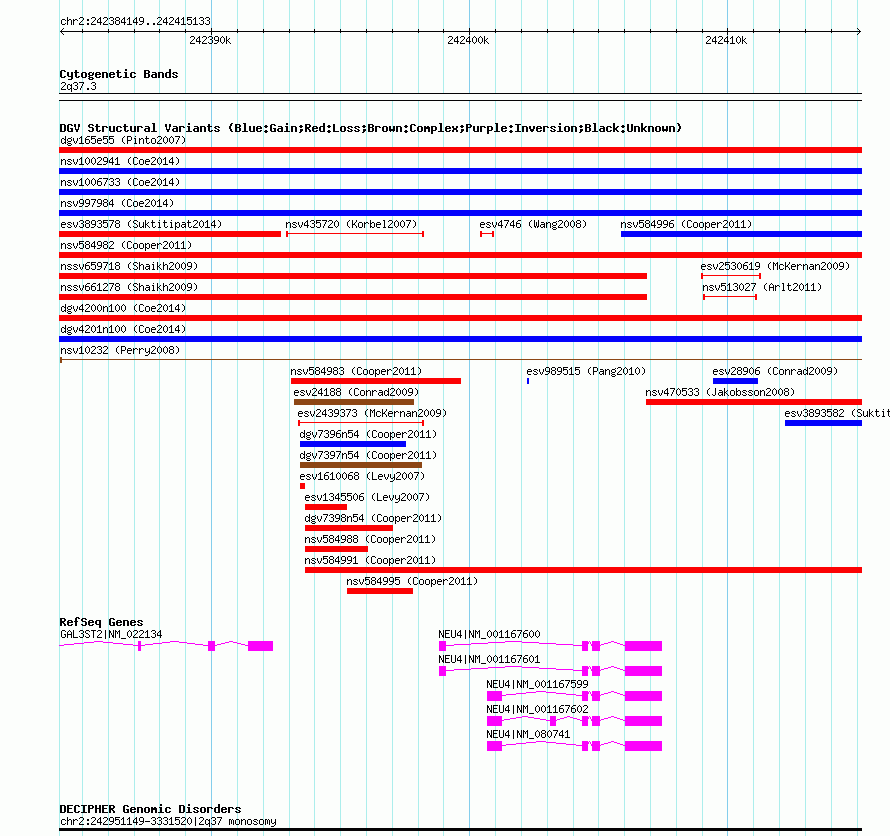Click the GAL3ST2 last exon block
This screenshot has width=890, height=836.
tap(261, 646)
